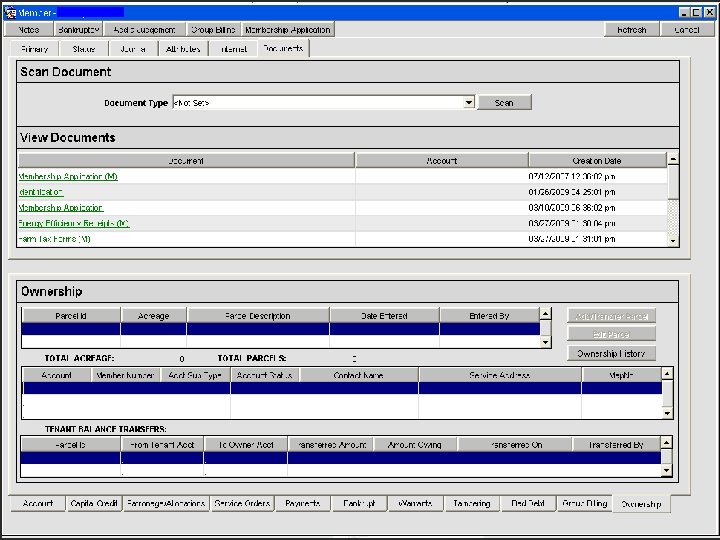Switch to the Attributes tab

tap(183, 49)
